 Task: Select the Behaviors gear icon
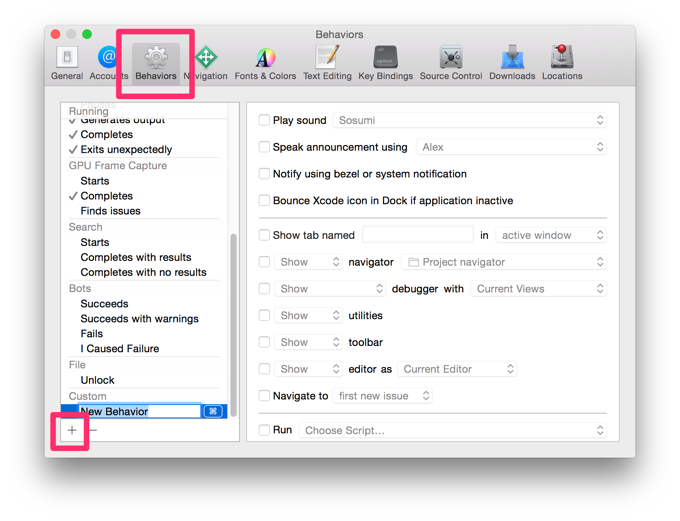click(156, 57)
